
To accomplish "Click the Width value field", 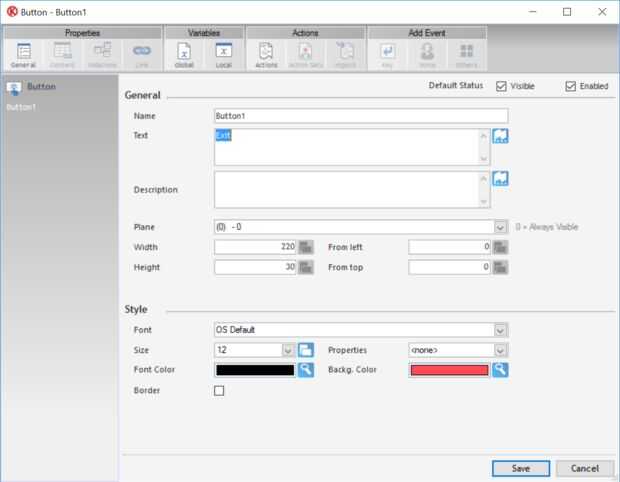I will tap(255, 247).
